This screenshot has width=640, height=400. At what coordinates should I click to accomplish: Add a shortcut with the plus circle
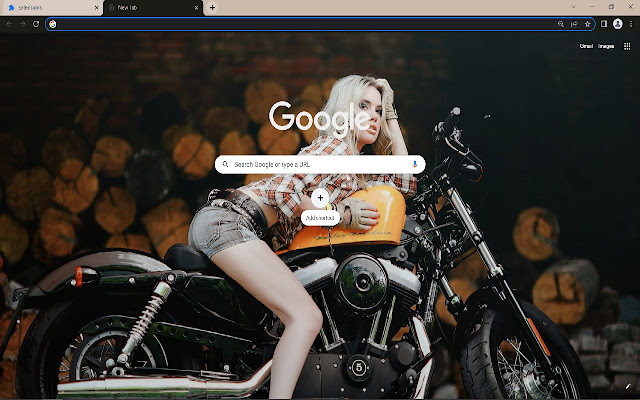[x=320, y=198]
